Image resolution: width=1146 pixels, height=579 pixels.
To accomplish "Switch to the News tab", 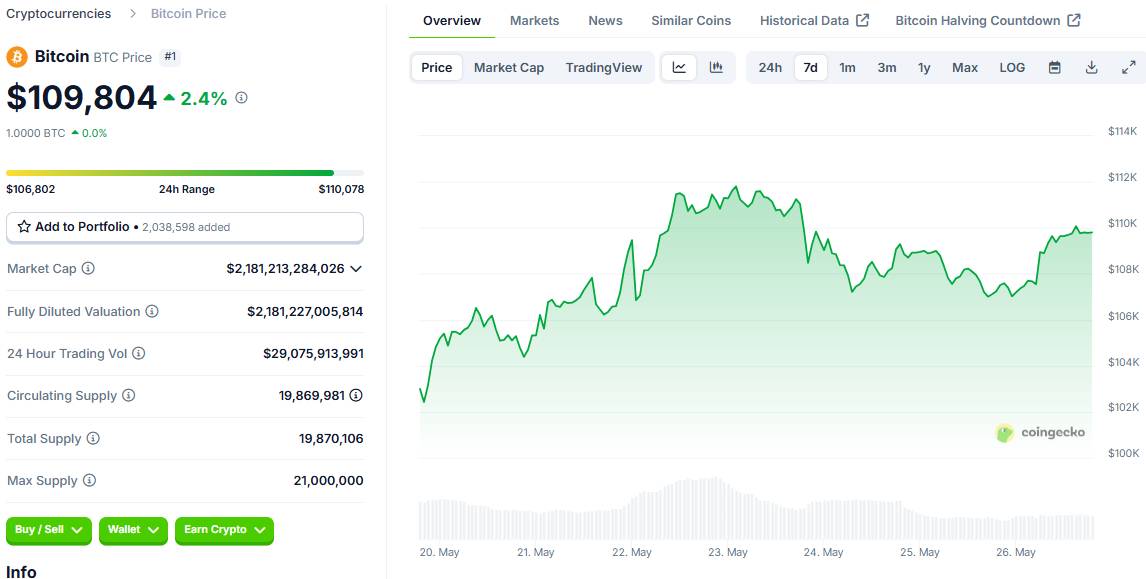I will point(605,20).
